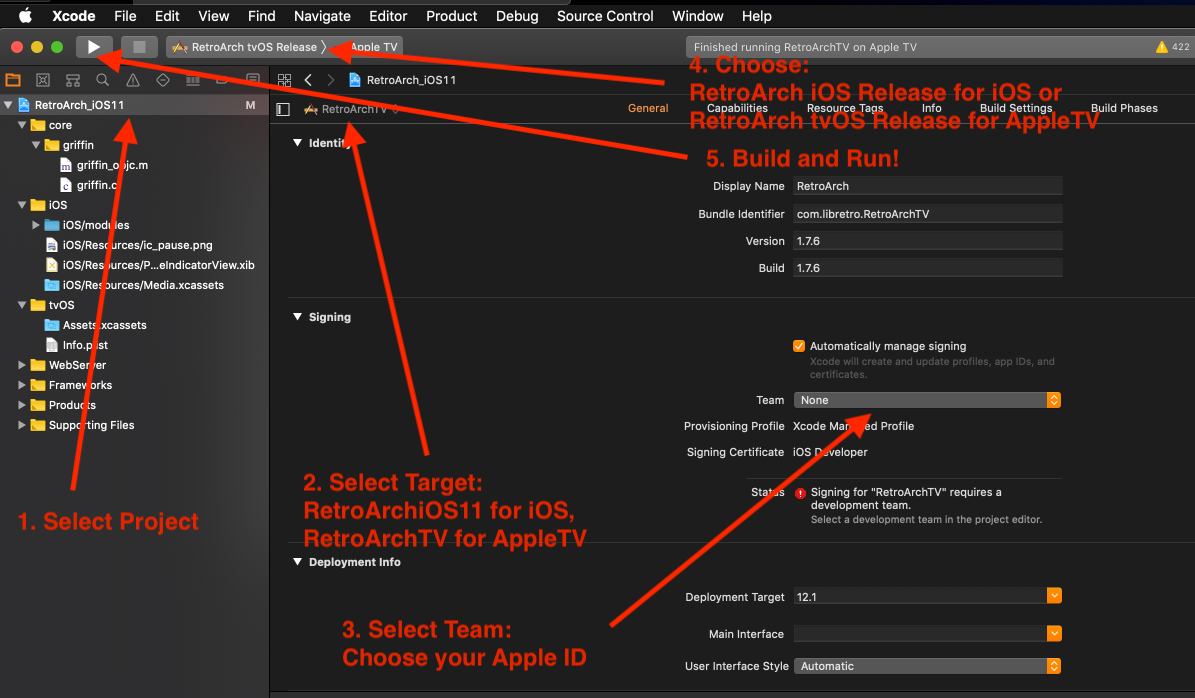Collapse the core folder
1195x698 pixels.
pyautogui.click(x=22, y=125)
